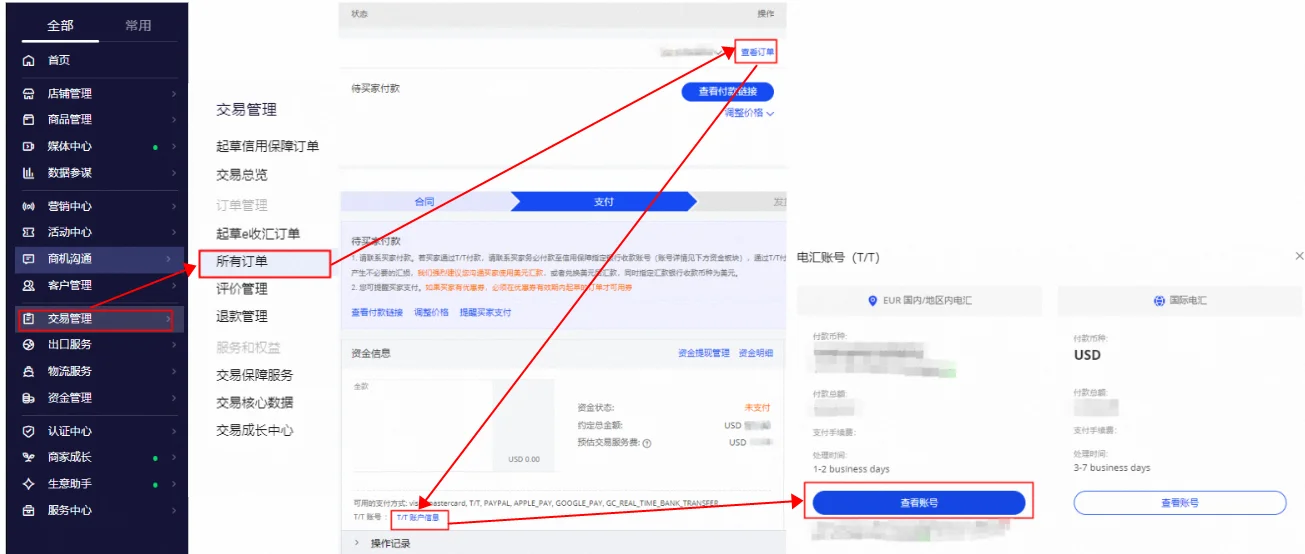Screen dimensions: 1305x554
Task: Open 退款管理 in the submenu
Action: (x=242, y=316)
